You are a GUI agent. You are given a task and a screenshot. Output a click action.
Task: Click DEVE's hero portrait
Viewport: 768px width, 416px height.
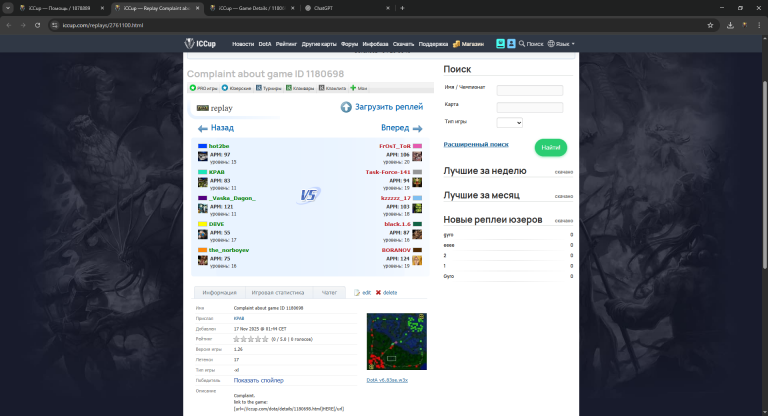(203, 234)
